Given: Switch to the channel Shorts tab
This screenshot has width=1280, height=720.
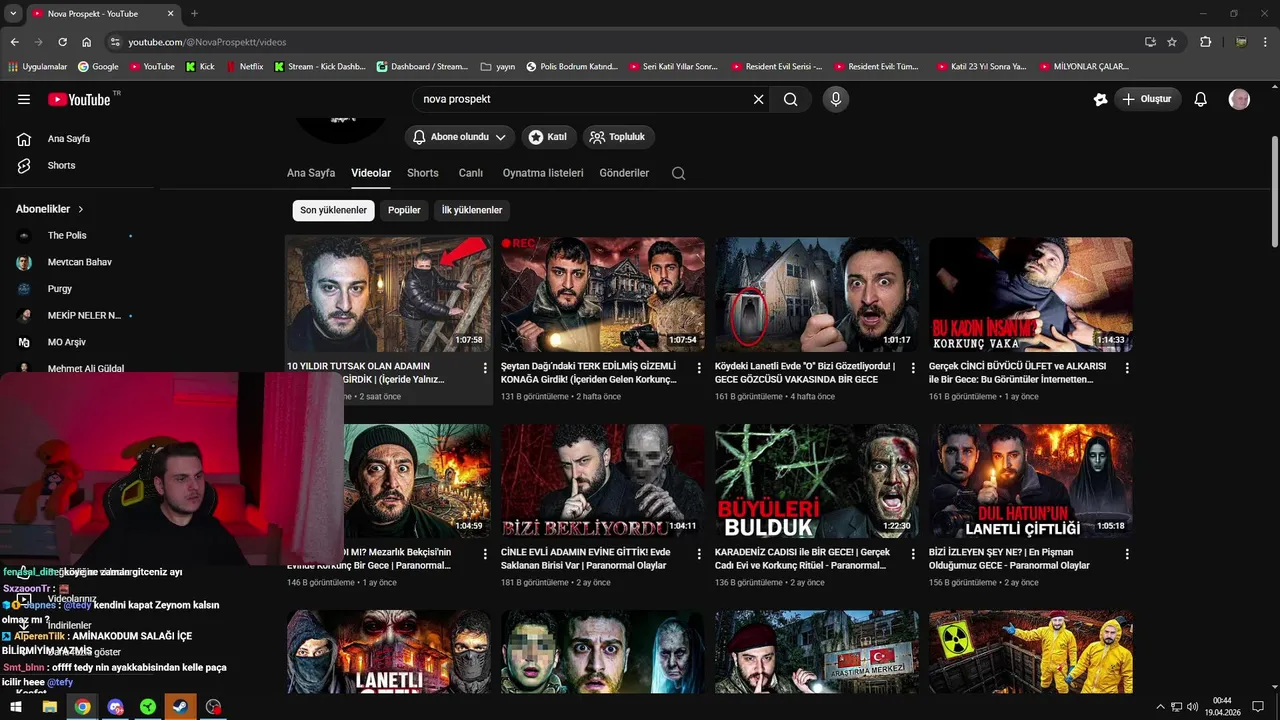Looking at the screenshot, I should coord(423,173).
